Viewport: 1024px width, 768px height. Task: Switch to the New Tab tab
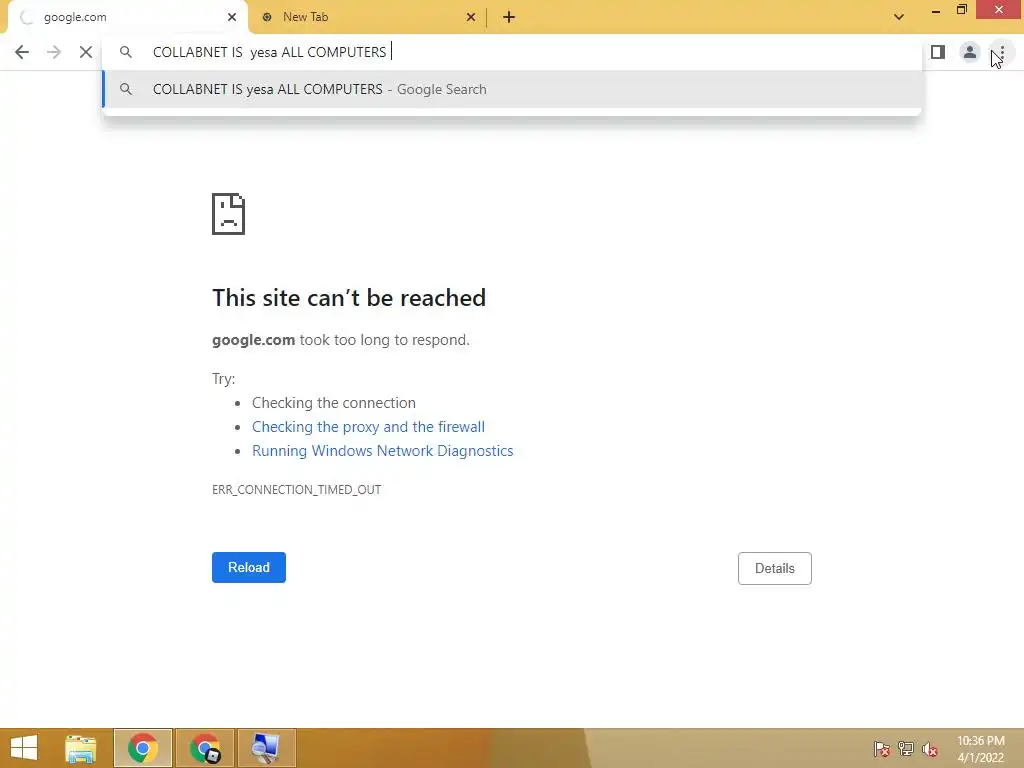pyautogui.click(x=368, y=17)
